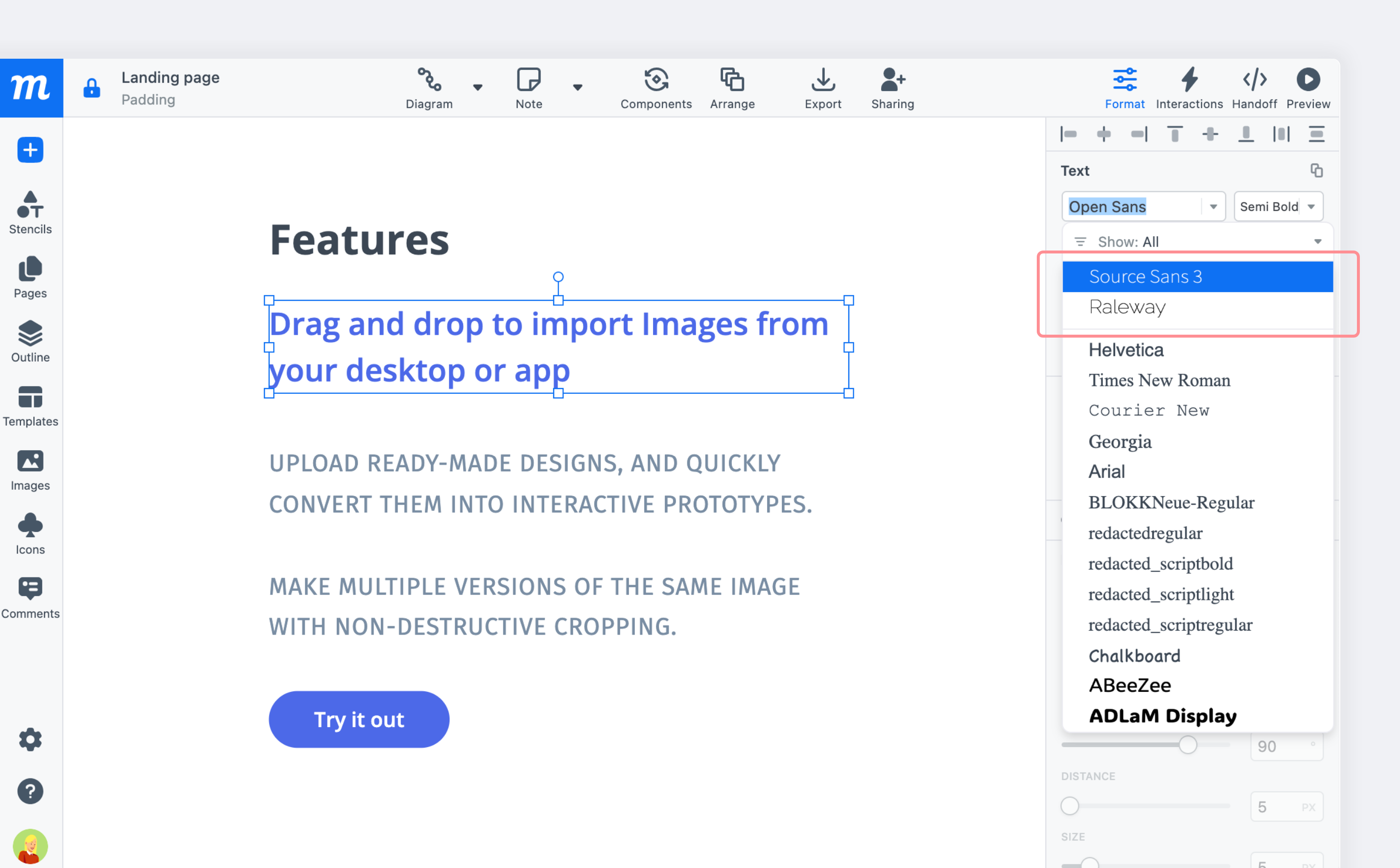Click the Distance slider handle
1400x868 pixels.
[1070, 806]
